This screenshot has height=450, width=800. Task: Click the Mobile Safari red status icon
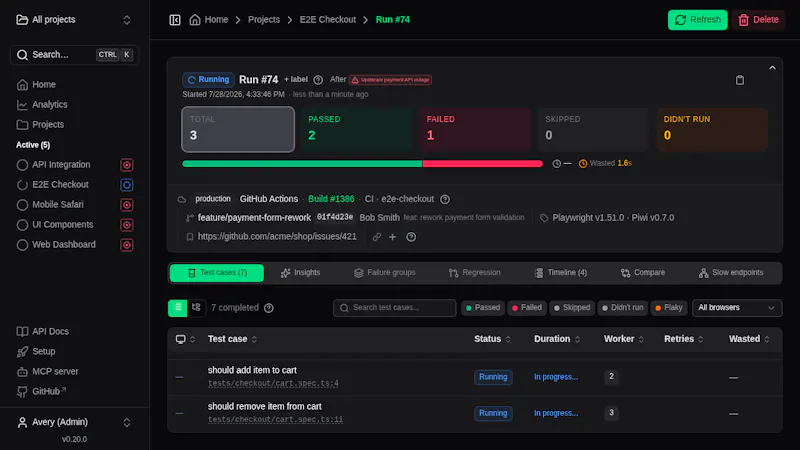pyautogui.click(x=127, y=205)
